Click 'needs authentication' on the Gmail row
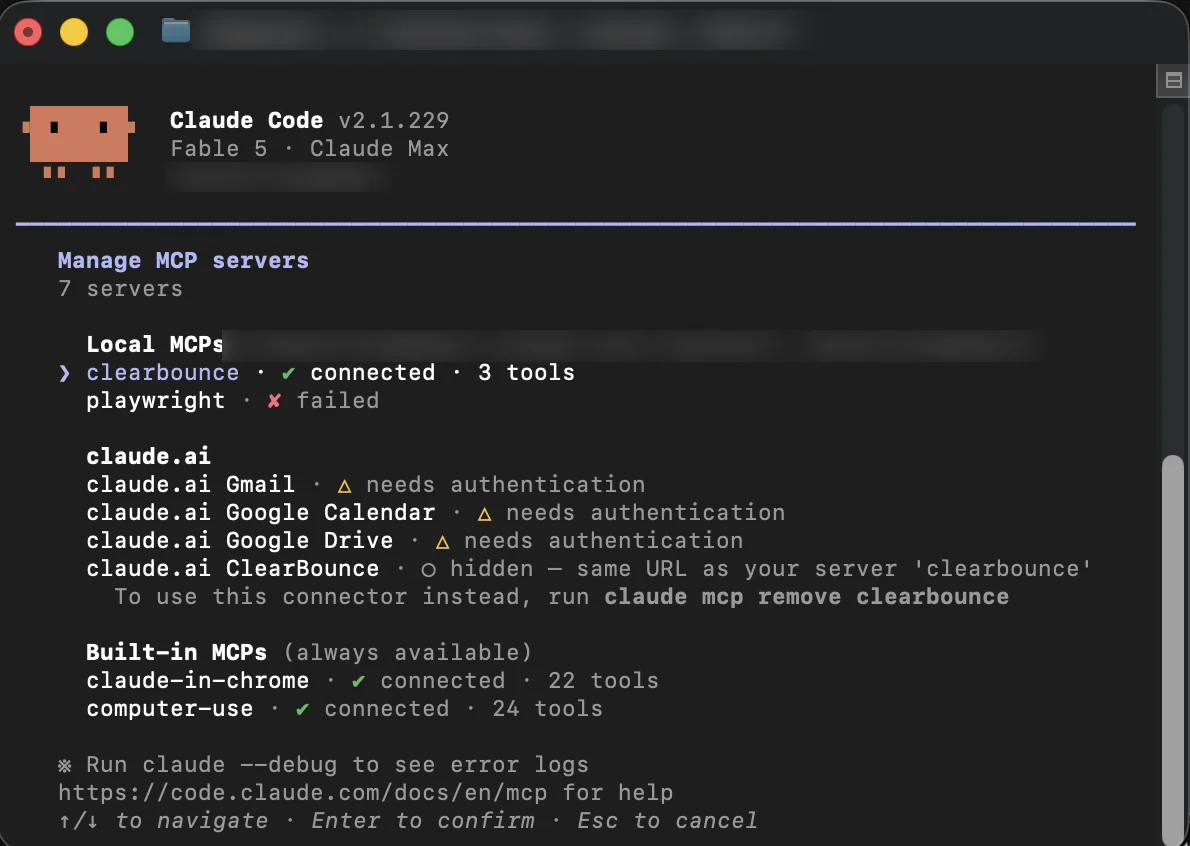 coord(505,484)
